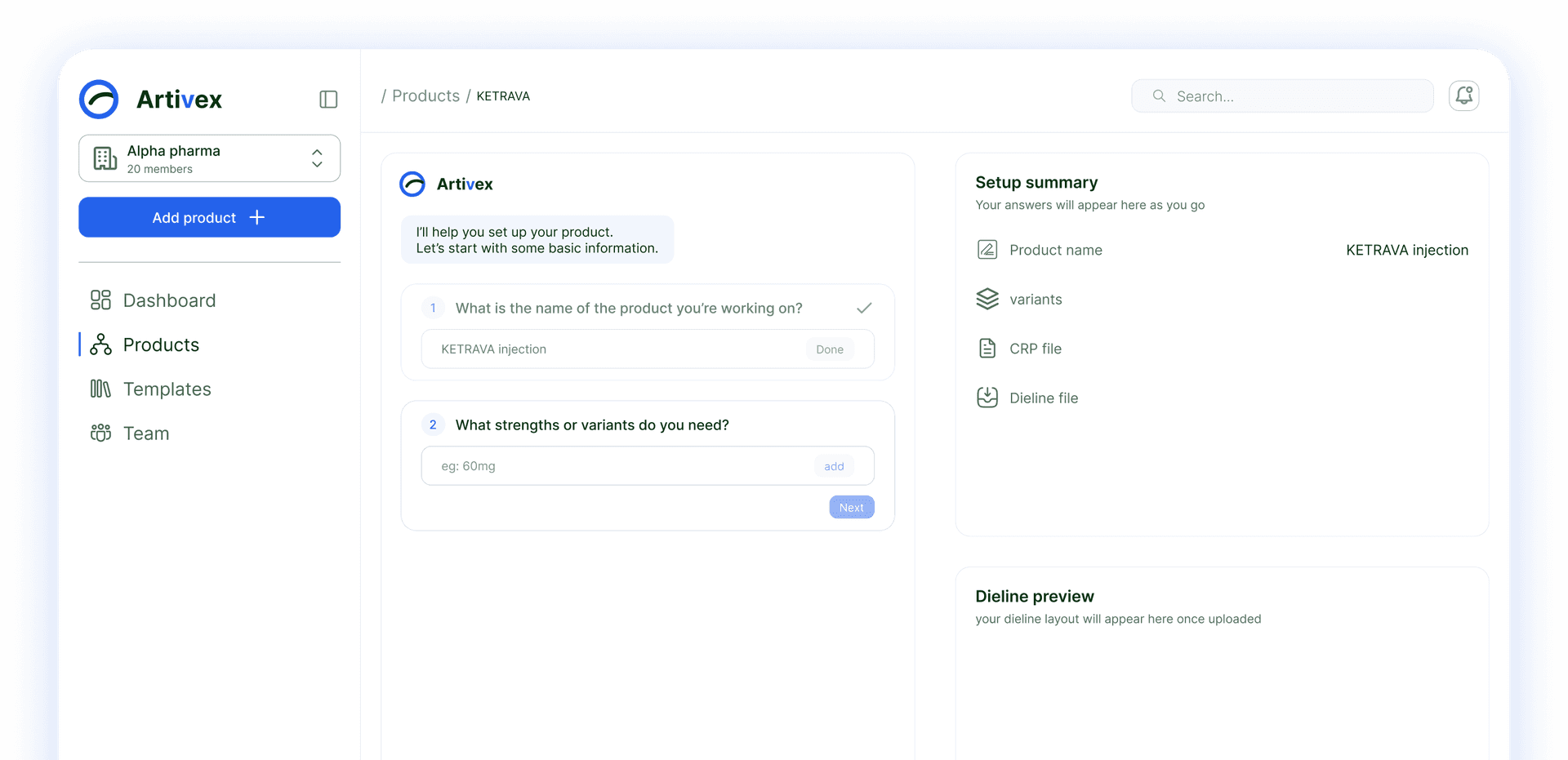Click the Products nodes icon
This screenshot has height=760, width=1568.
100,344
